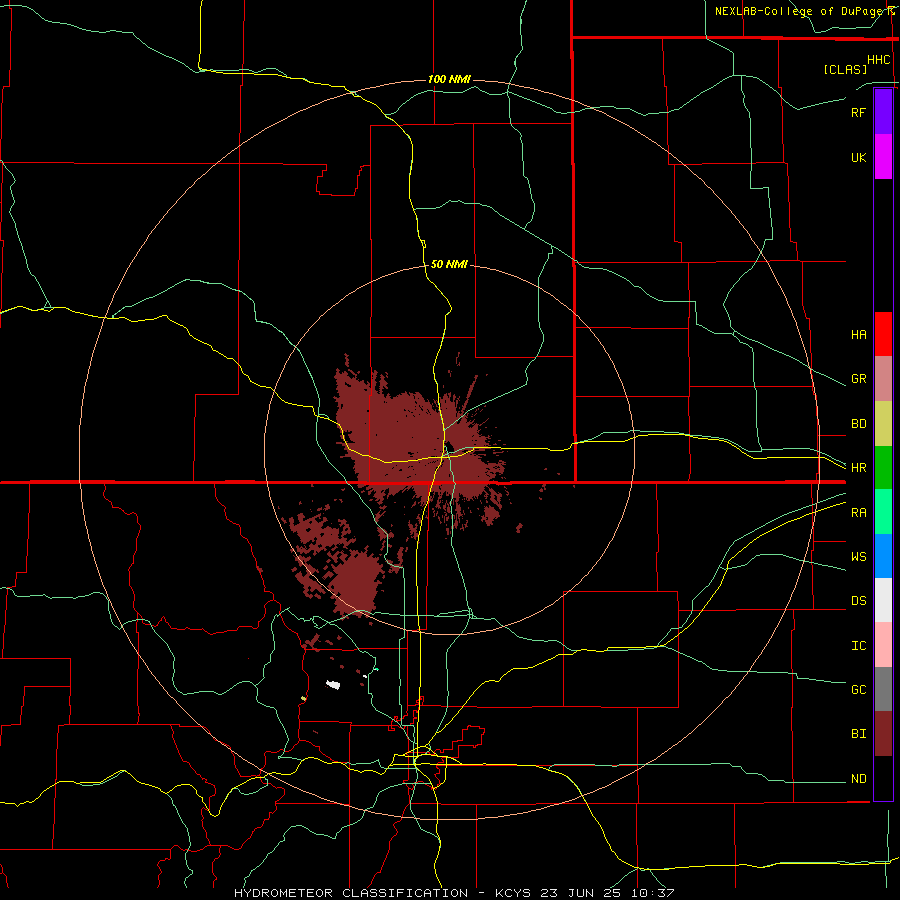Viewport: 900px width, 900px height.
Task: Click the ND black legend swatch
Action: click(x=883, y=778)
